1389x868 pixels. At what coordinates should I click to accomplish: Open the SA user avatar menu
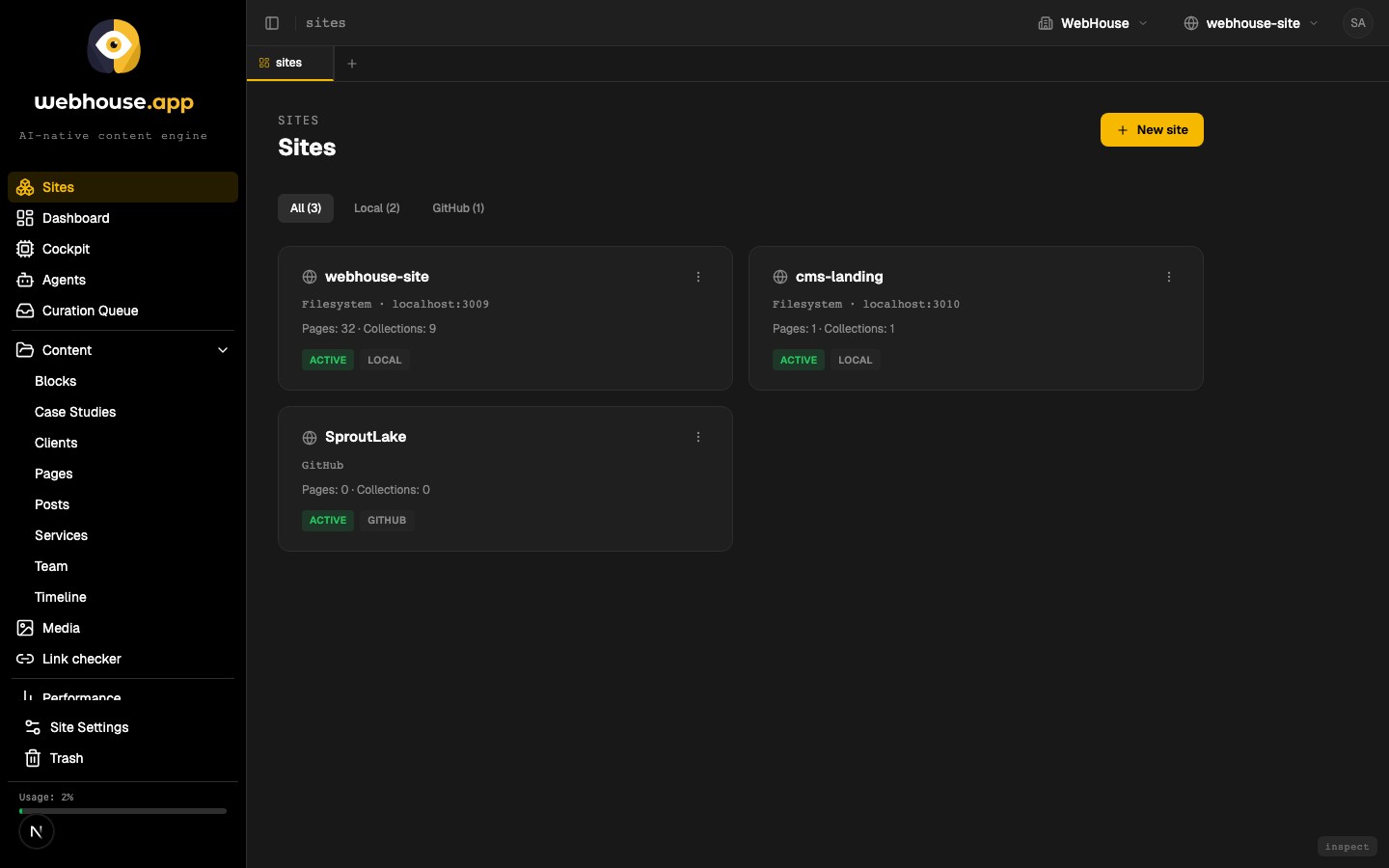pyautogui.click(x=1358, y=23)
